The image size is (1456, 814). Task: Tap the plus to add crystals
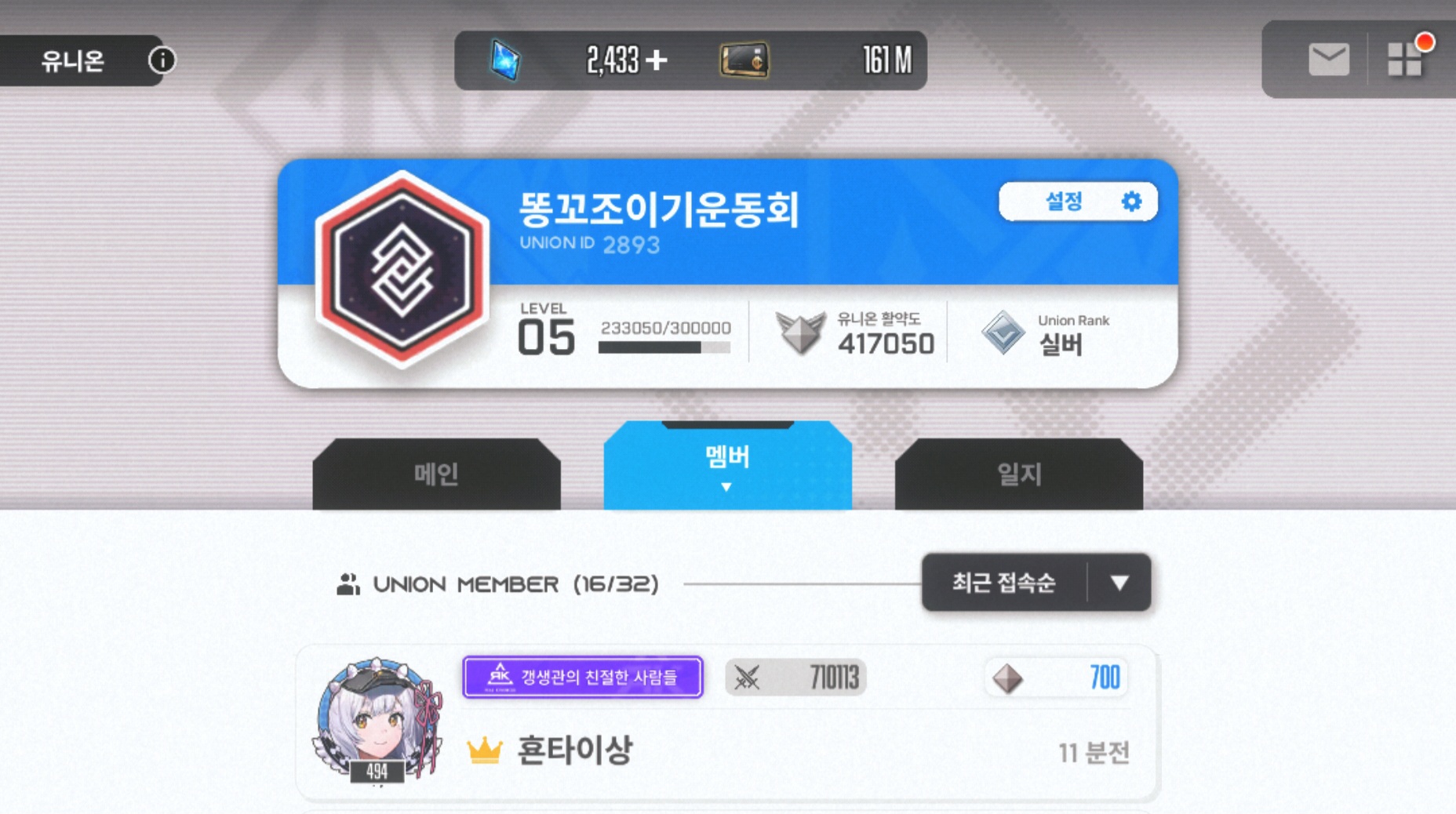[x=657, y=60]
